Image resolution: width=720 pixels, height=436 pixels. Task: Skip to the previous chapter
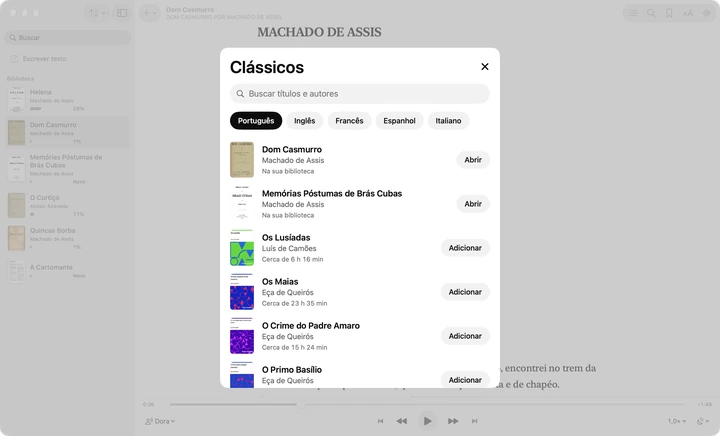380,421
